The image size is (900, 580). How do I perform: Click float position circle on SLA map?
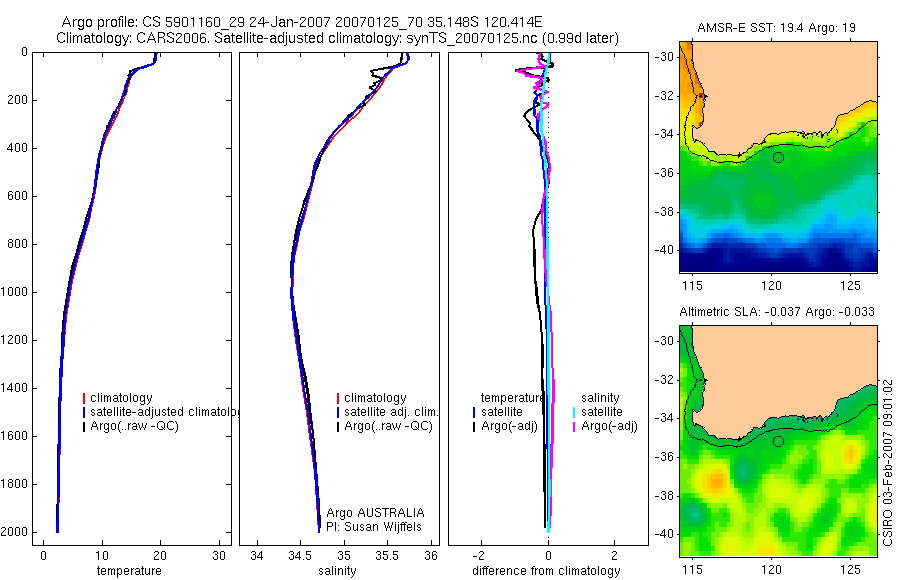pyautogui.click(x=778, y=442)
